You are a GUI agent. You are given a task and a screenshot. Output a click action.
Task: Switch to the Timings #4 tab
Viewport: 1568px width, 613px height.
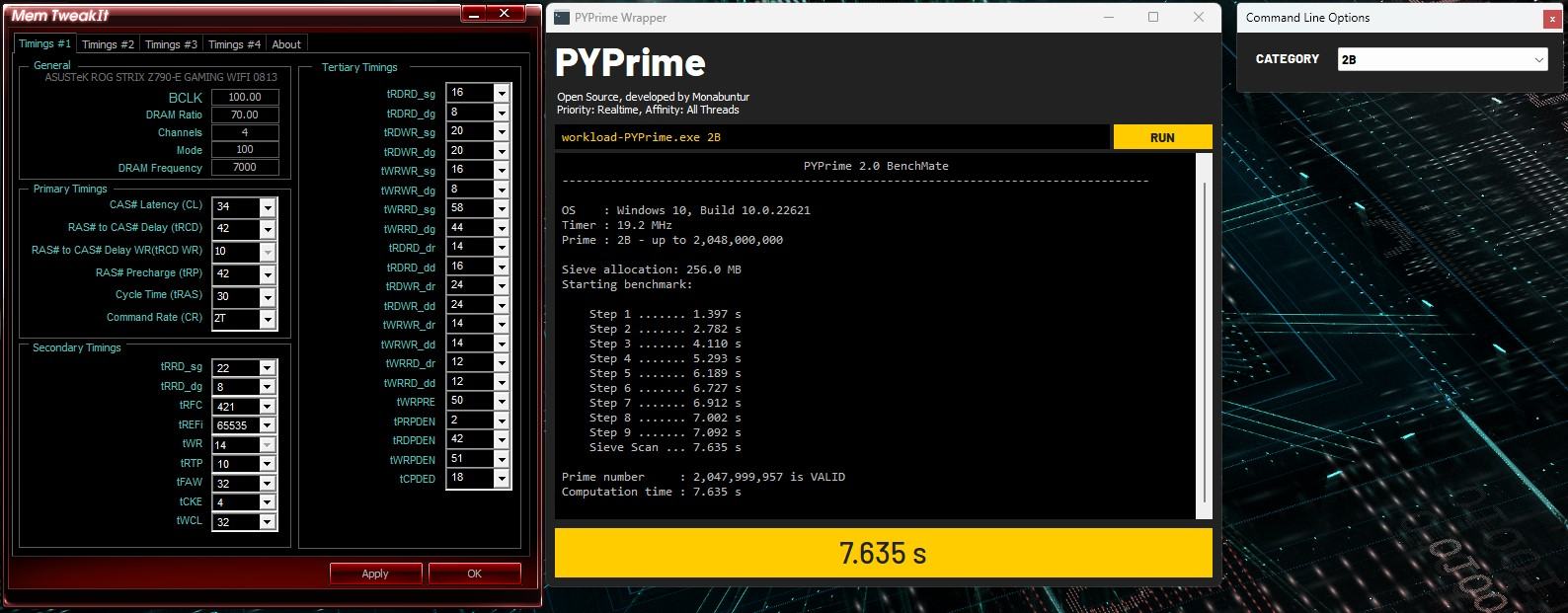[x=234, y=44]
